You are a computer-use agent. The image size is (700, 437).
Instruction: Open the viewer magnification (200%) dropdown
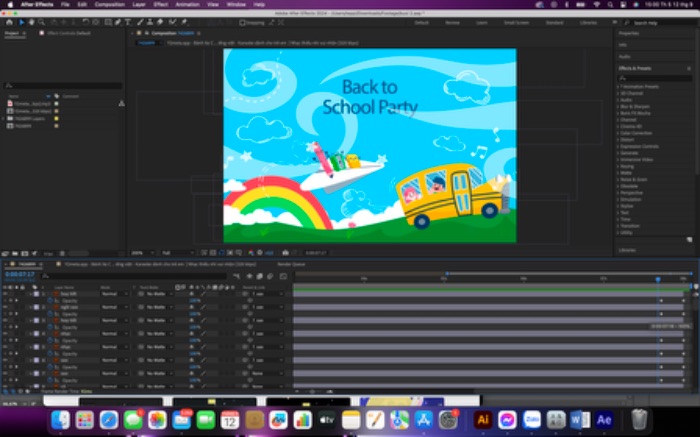pos(142,253)
